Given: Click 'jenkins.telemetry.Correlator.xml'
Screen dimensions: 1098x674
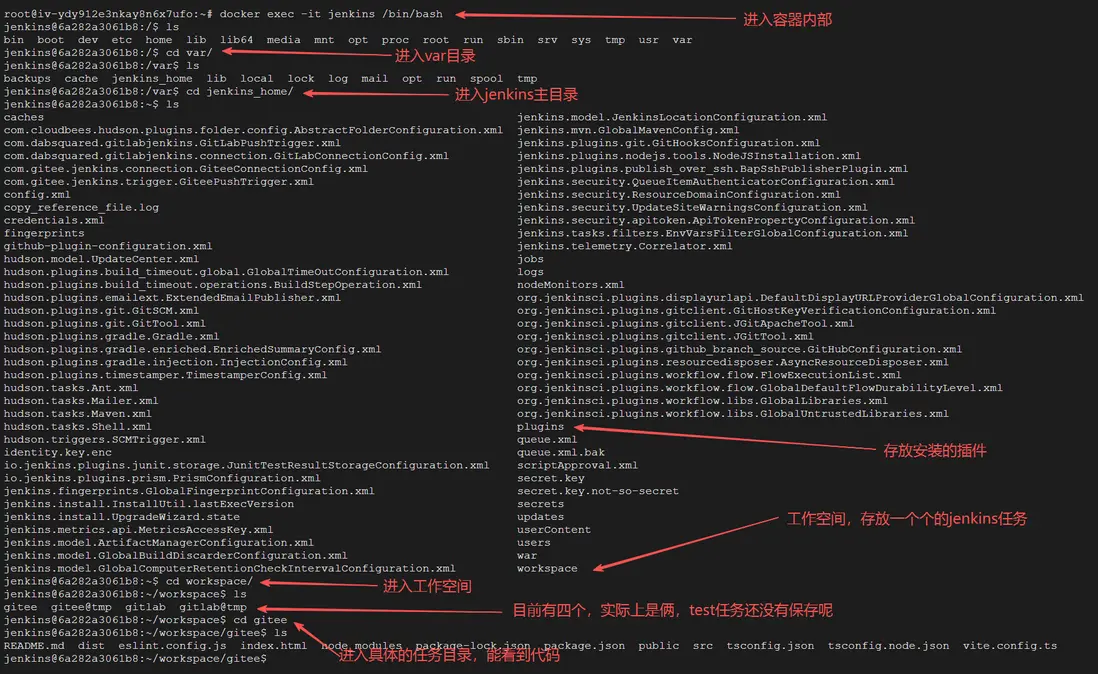Looking at the screenshot, I should pyautogui.click(x=625, y=246).
